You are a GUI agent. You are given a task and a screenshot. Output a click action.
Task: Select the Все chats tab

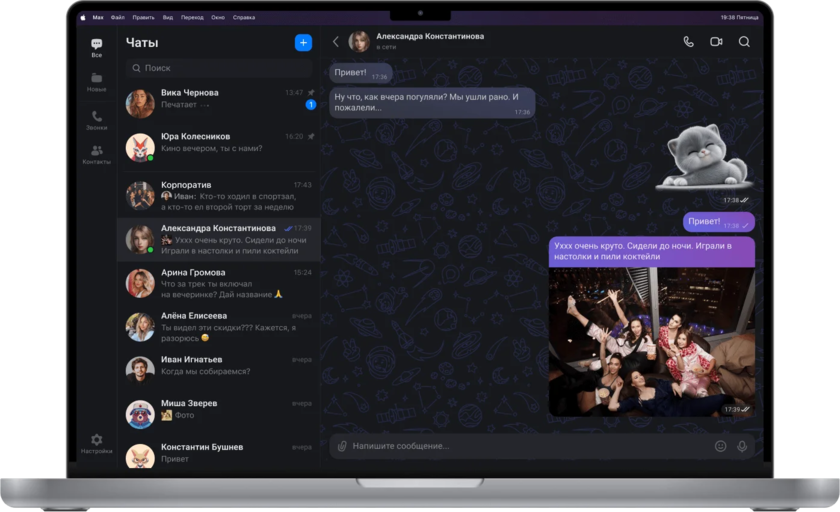click(96, 47)
